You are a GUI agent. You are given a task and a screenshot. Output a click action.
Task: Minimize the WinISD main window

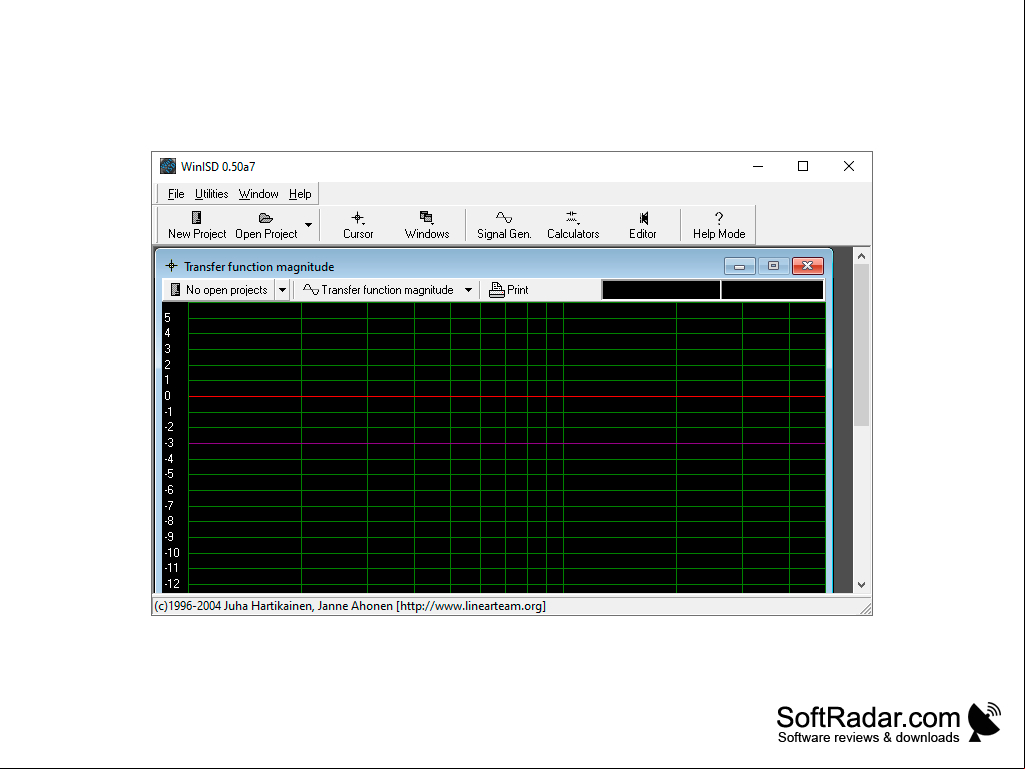(x=758, y=166)
